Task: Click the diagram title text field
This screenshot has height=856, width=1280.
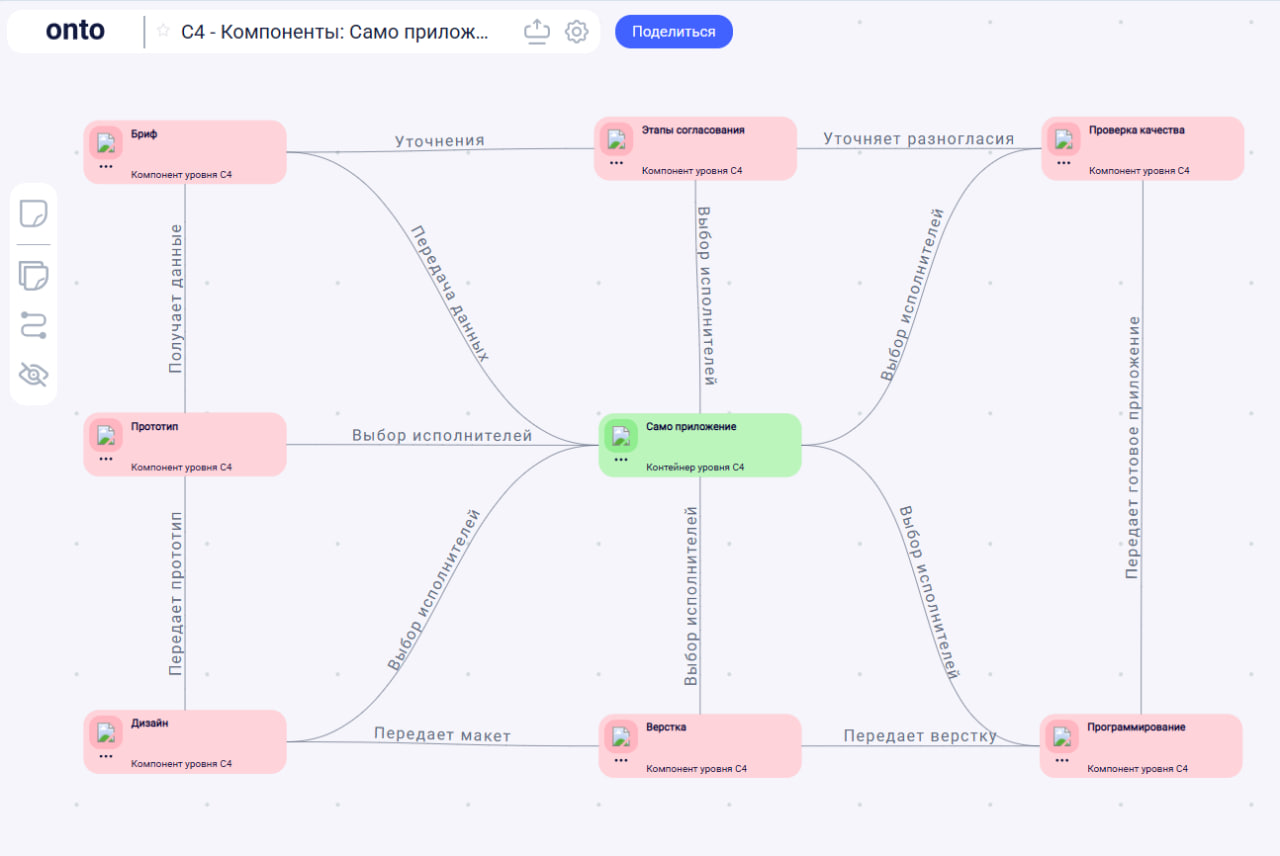Action: (335, 32)
